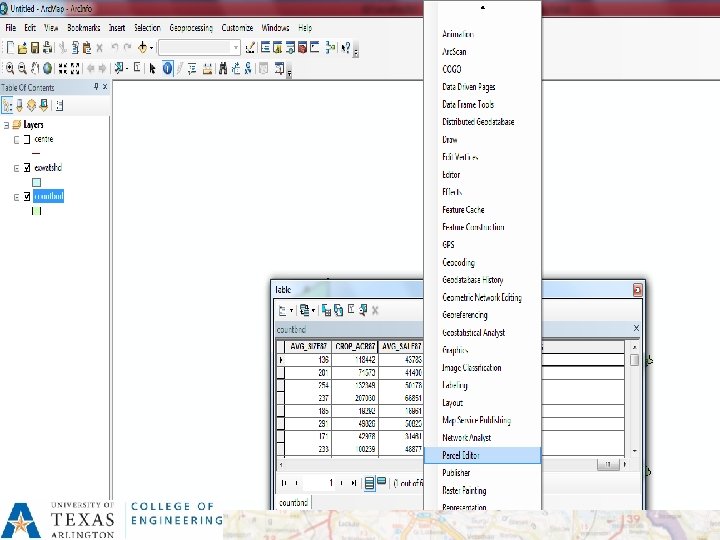Open the TOC Options icon
This screenshot has width=720, height=540.
click(x=59, y=106)
